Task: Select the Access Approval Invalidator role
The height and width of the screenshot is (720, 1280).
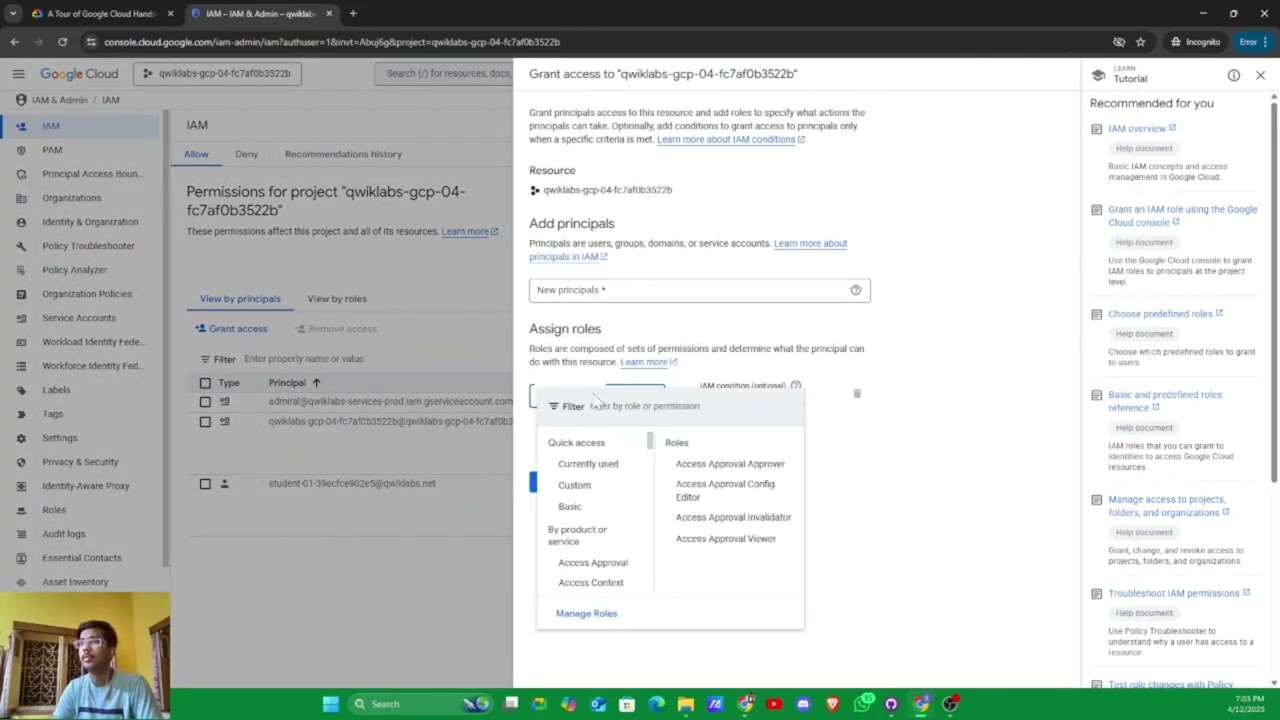Action: [733, 517]
